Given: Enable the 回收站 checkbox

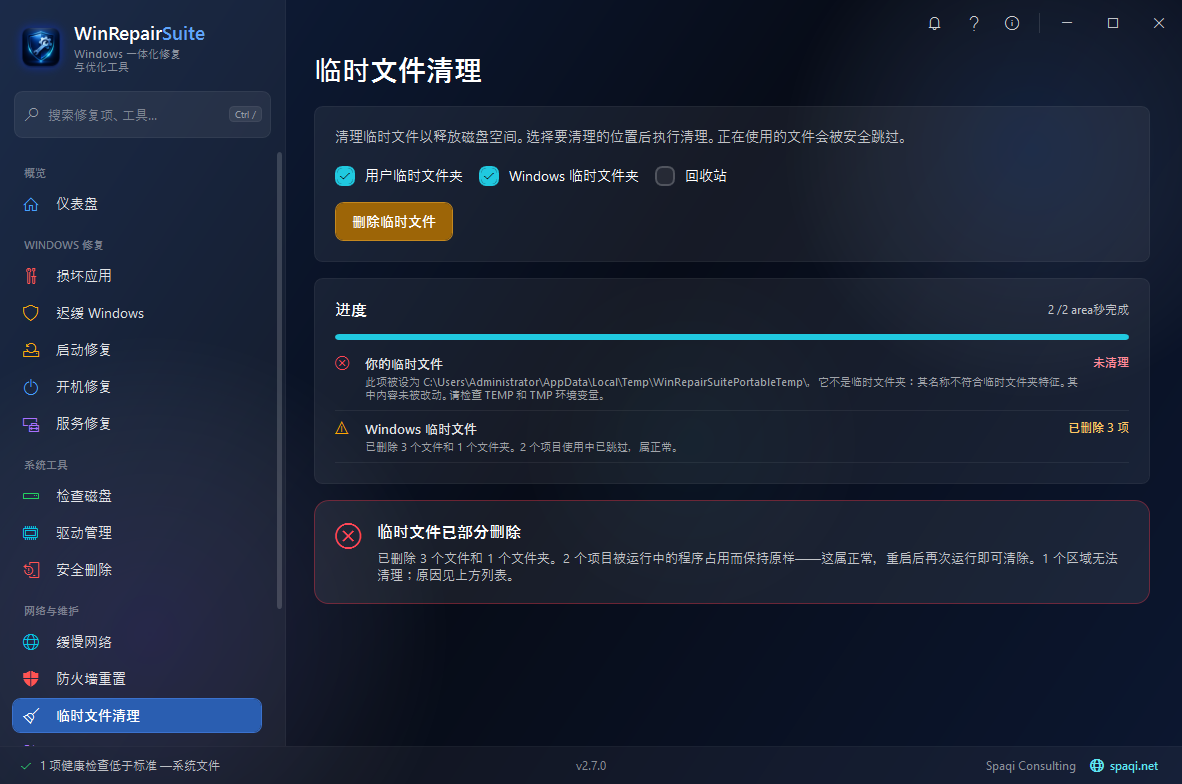Looking at the screenshot, I should tap(665, 176).
